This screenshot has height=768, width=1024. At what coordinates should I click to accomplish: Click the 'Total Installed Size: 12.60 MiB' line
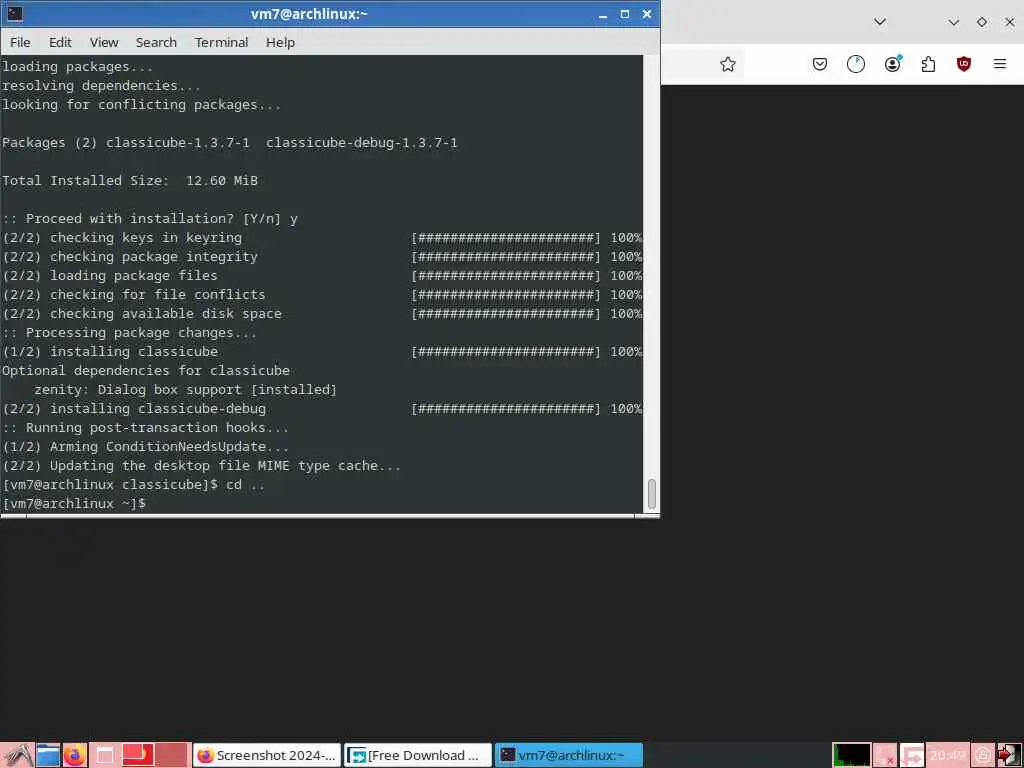tap(130, 181)
